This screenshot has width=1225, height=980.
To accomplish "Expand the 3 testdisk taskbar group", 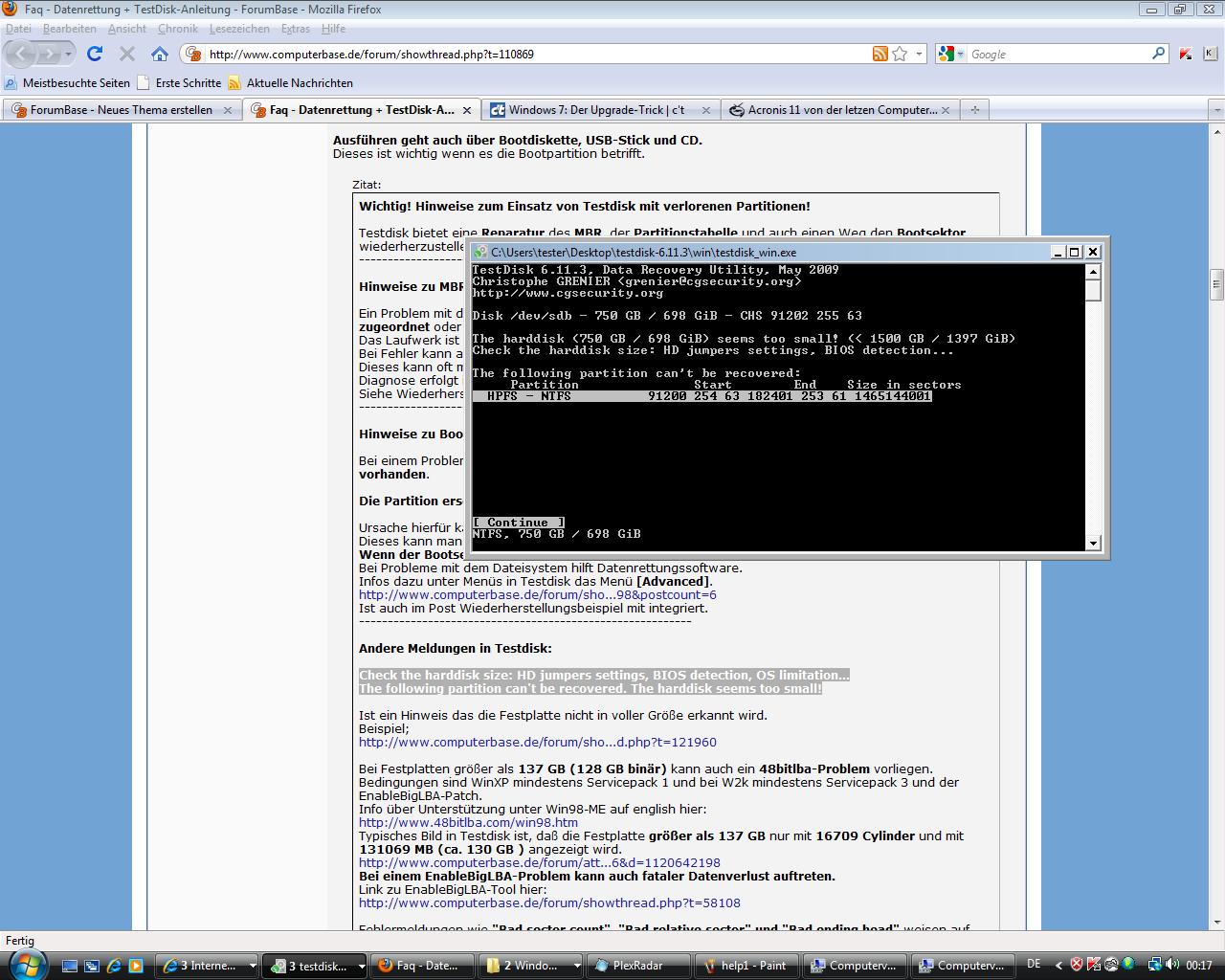I will [x=361, y=966].
